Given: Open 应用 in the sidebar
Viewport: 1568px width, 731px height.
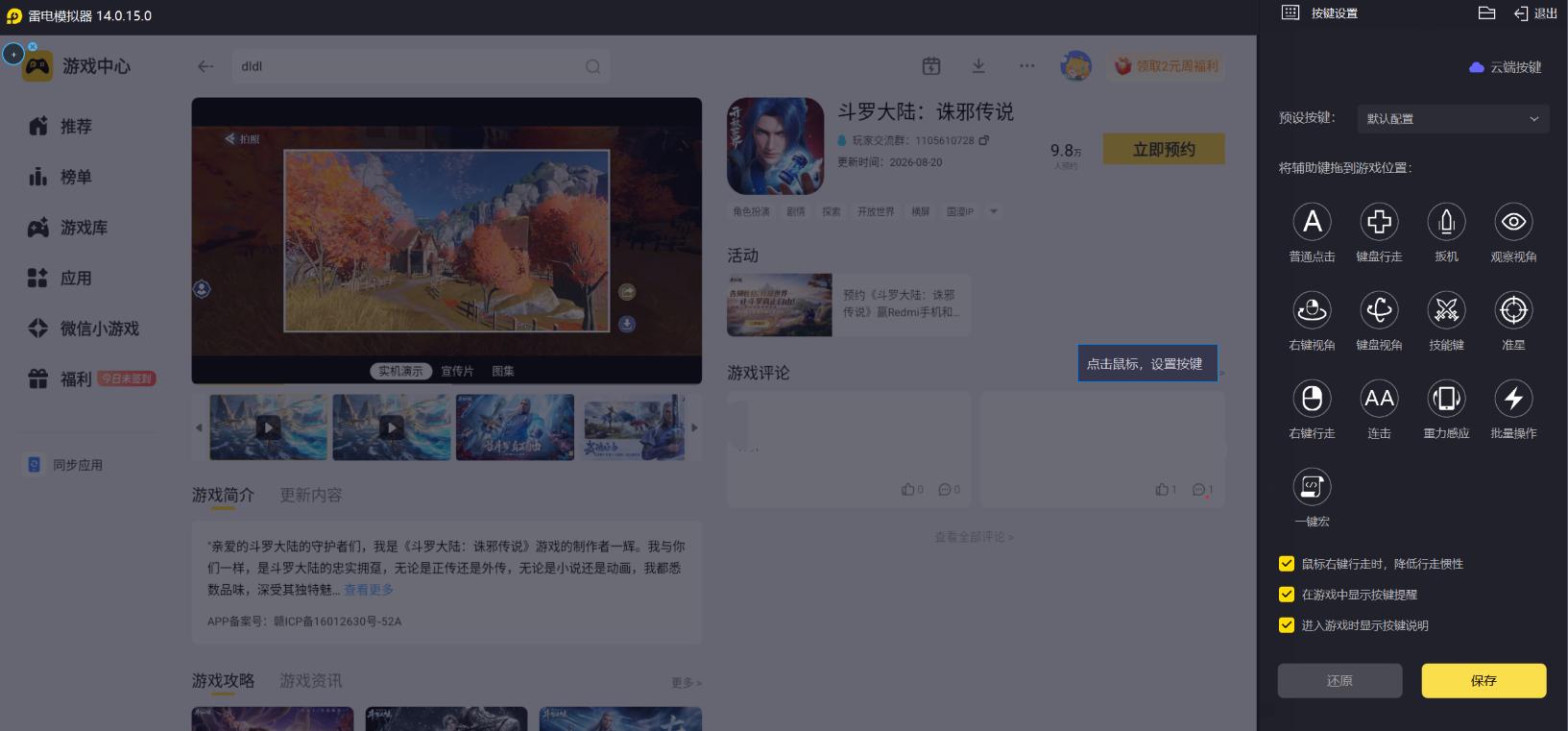Looking at the screenshot, I should click(61, 279).
